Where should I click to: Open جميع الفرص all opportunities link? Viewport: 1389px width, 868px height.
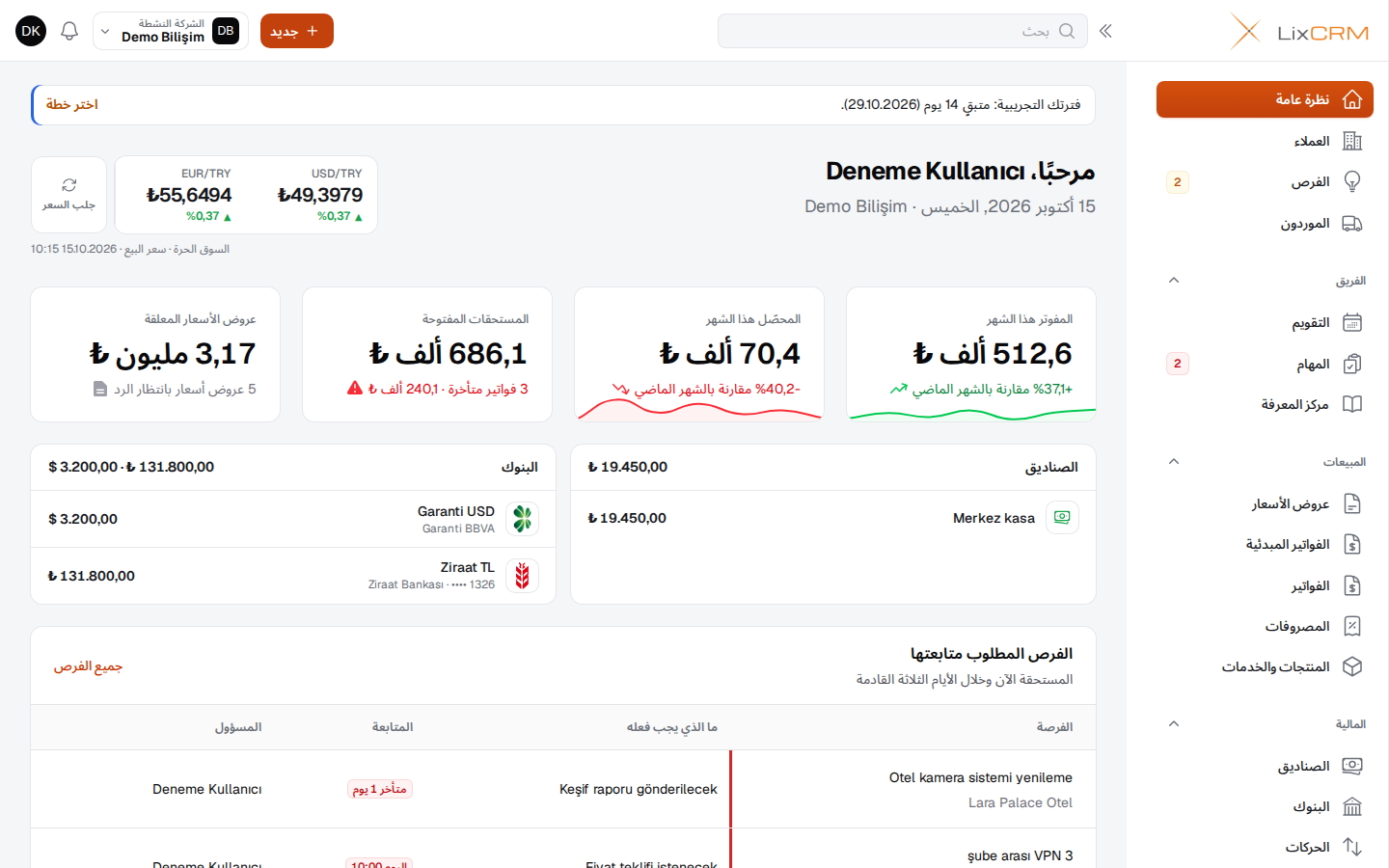(88, 666)
